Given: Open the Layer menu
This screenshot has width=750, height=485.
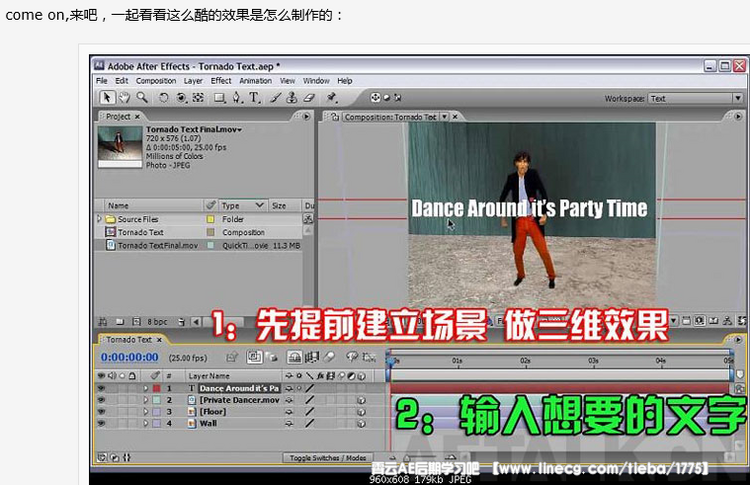Looking at the screenshot, I should click(193, 81).
